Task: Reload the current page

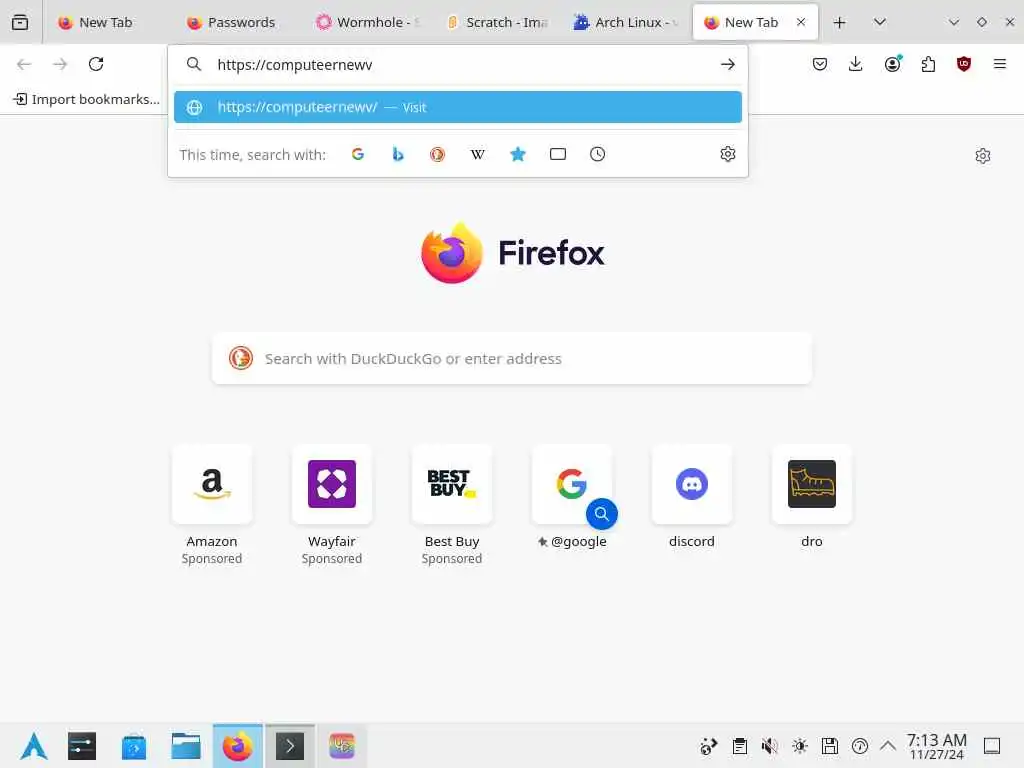Action: [x=96, y=64]
